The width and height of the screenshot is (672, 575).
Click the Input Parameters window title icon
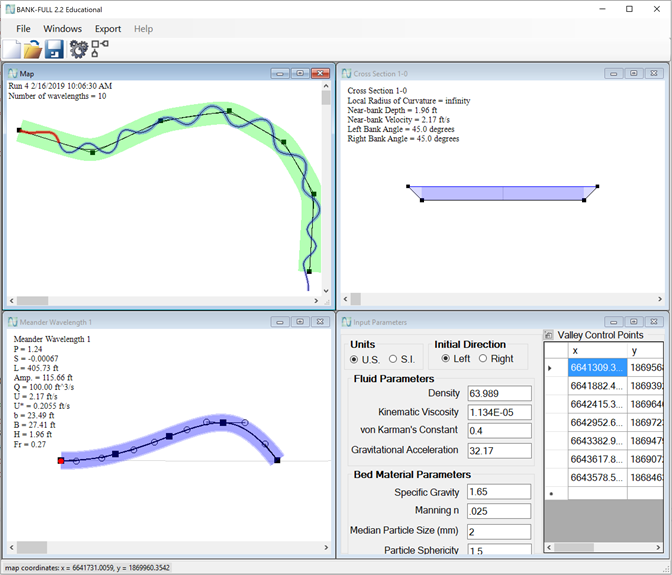pos(347,322)
